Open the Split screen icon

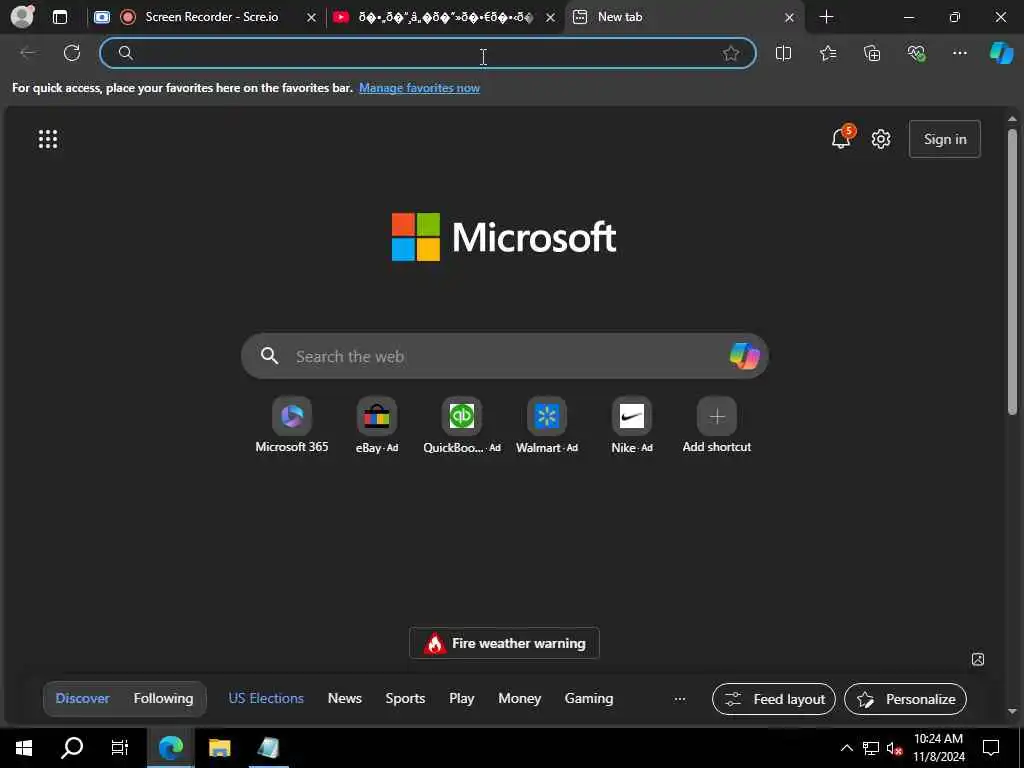coord(783,53)
